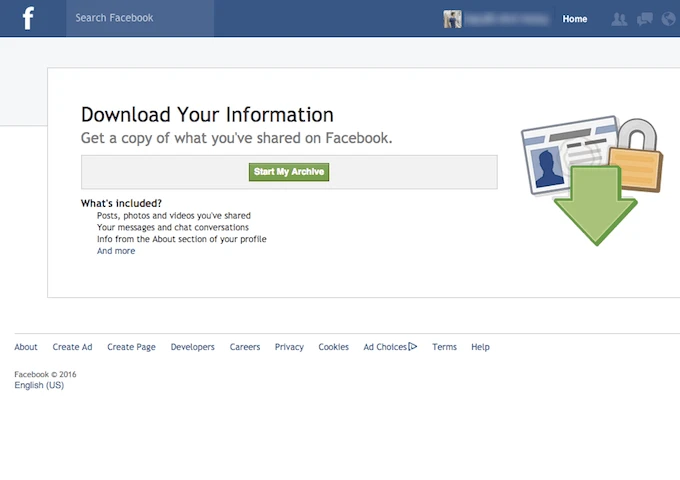
Task: Open the friend requests icon
Action: point(621,19)
